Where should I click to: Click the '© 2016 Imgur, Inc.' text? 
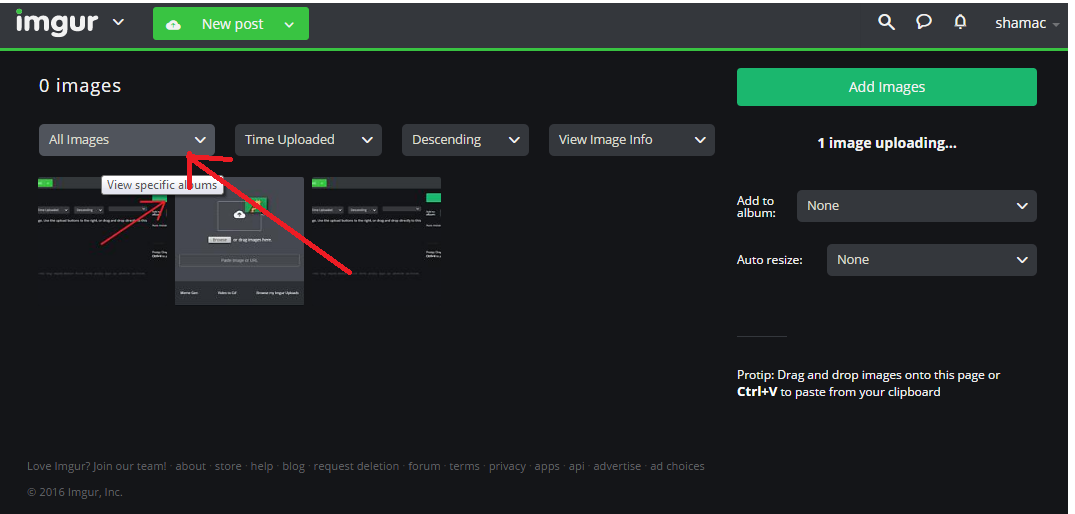75,492
